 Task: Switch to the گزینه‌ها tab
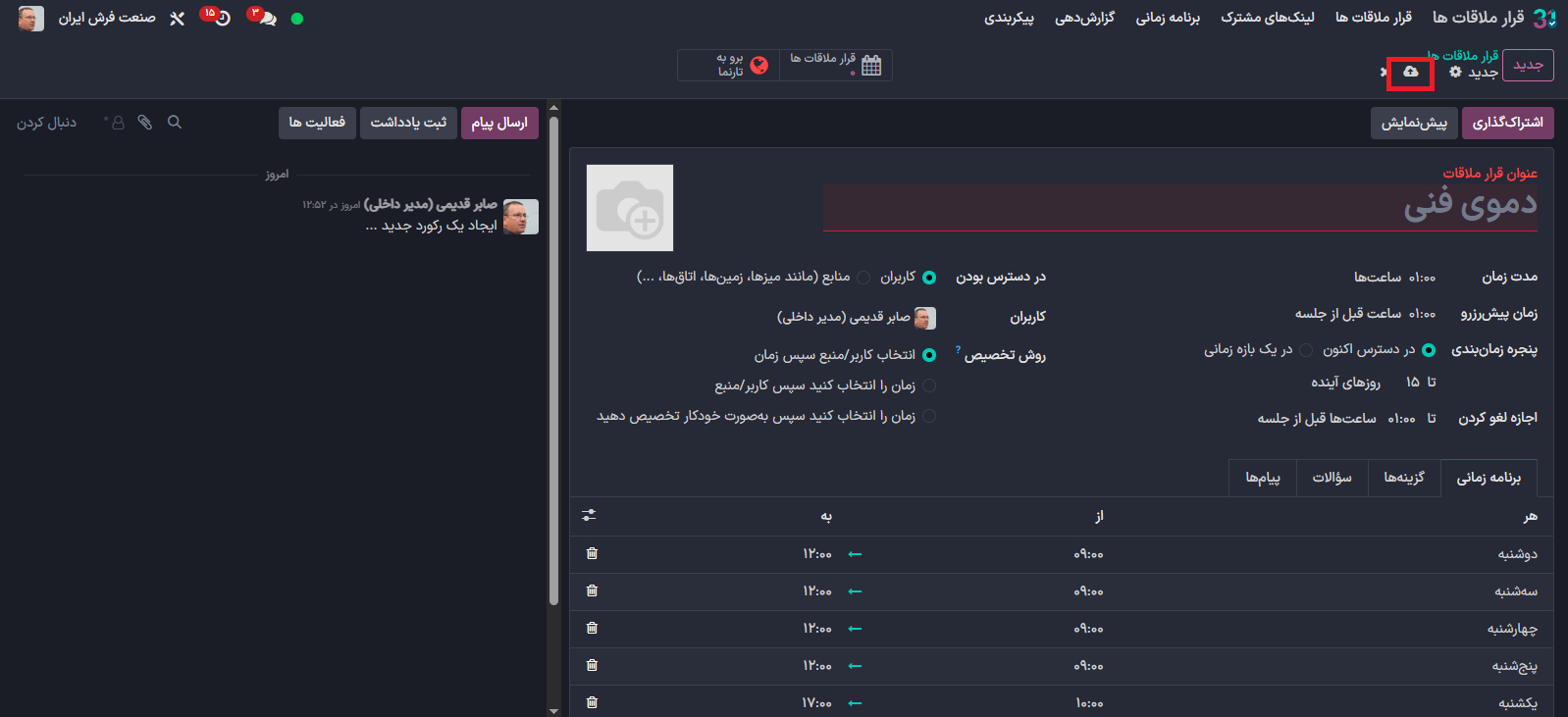1403,478
